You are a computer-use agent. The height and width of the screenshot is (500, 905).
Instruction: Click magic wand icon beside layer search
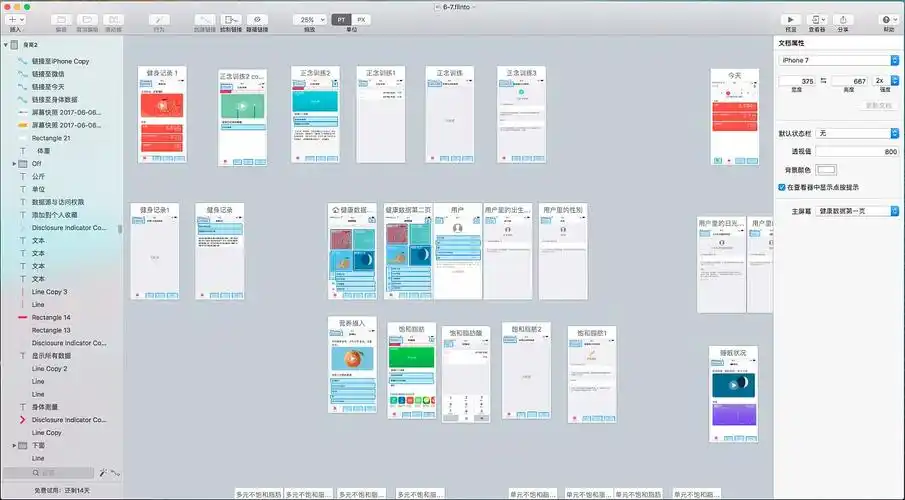point(102,472)
